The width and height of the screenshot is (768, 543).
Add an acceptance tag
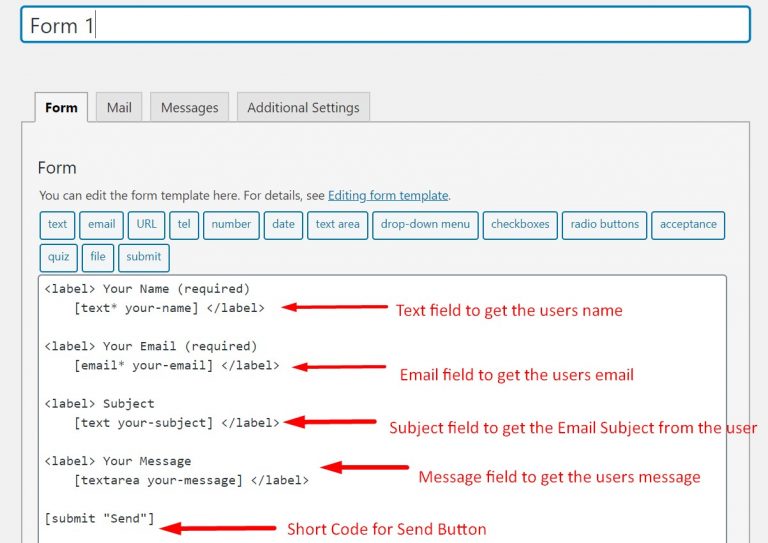coord(688,225)
